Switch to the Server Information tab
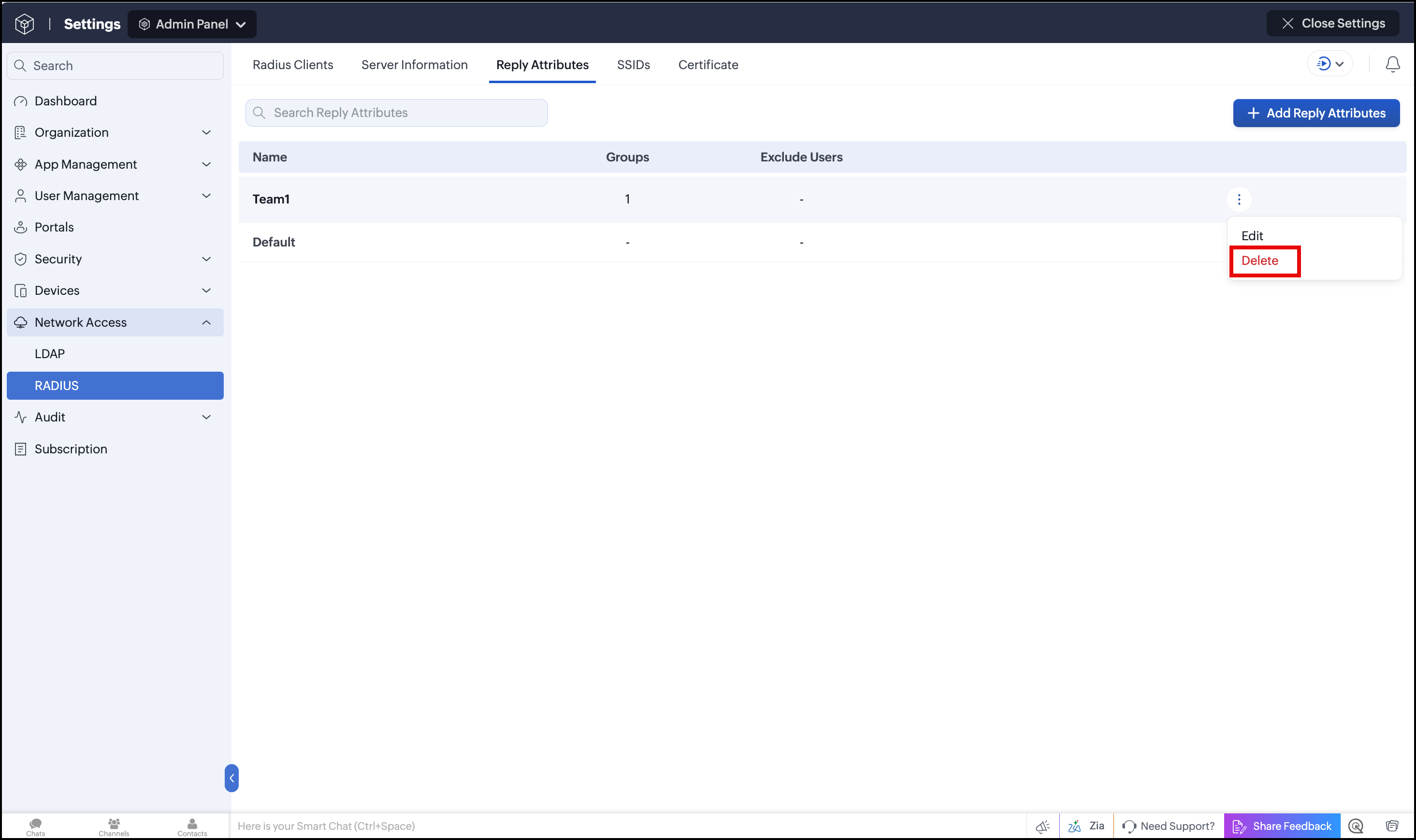Image resolution: width=1416 pixels, height=840 pixels. 414,65
